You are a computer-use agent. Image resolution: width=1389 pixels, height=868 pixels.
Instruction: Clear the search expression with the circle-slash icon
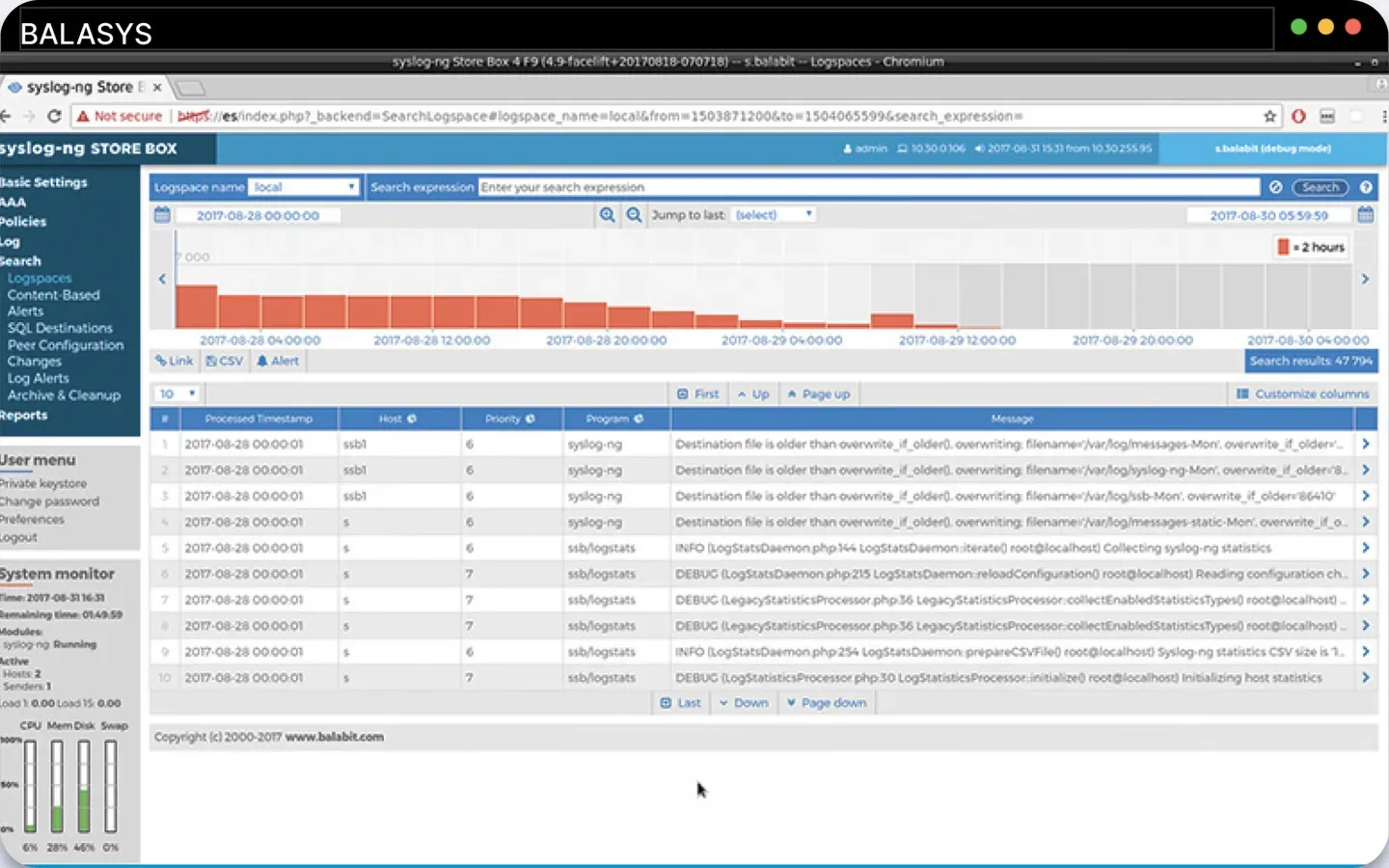[x=1275, y=187]
